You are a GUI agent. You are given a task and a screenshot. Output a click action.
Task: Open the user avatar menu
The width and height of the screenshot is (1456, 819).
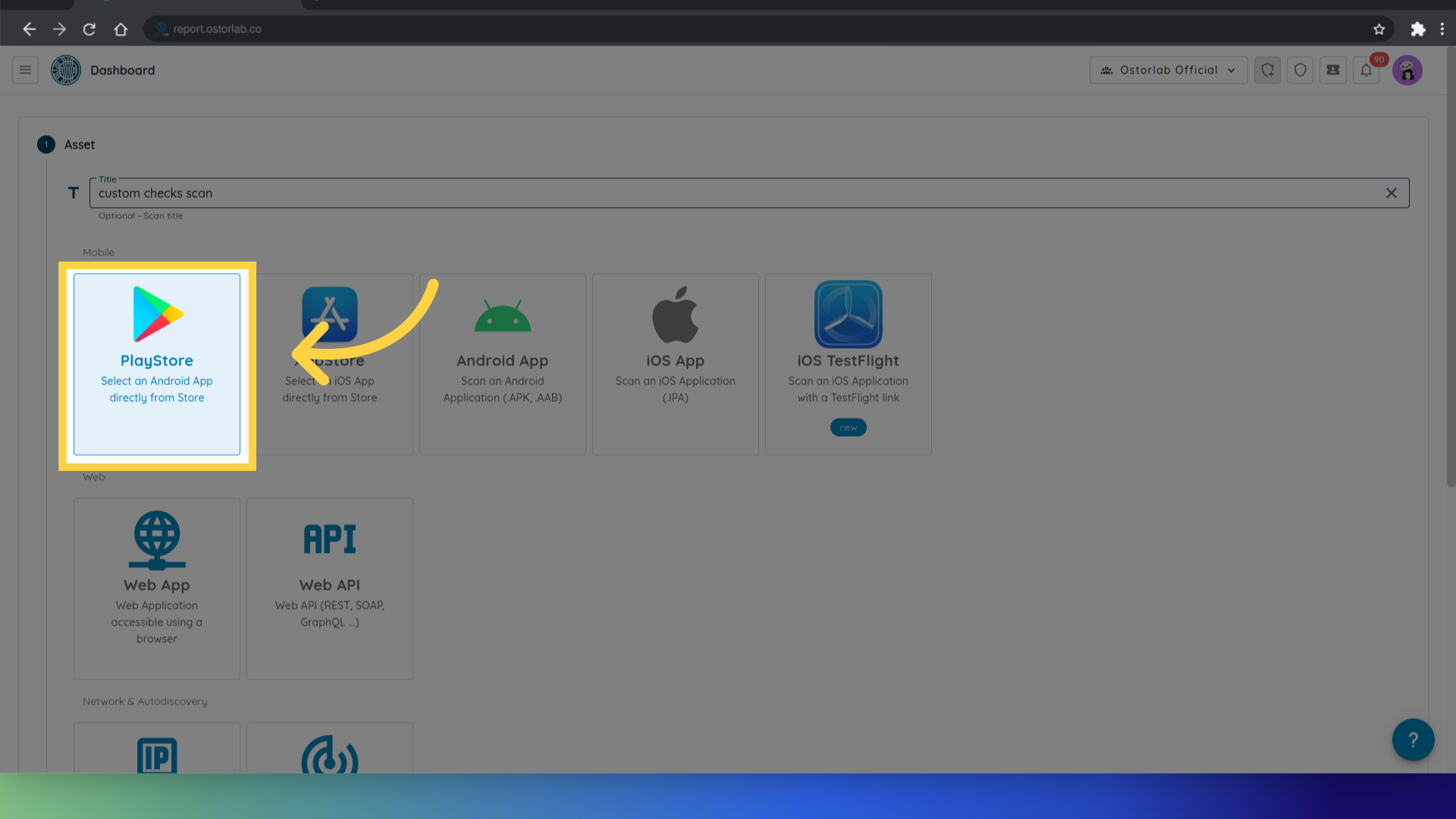pos(1407,71)
